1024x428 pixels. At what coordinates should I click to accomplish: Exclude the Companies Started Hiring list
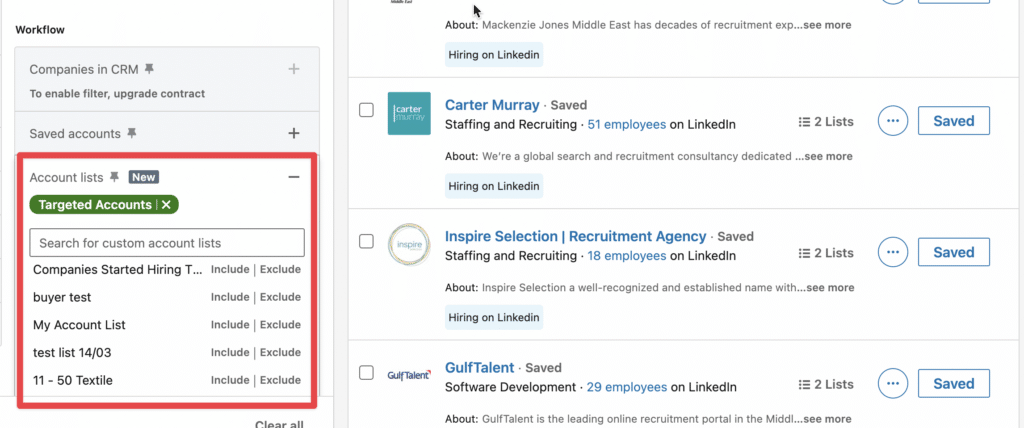click(280, 269)
